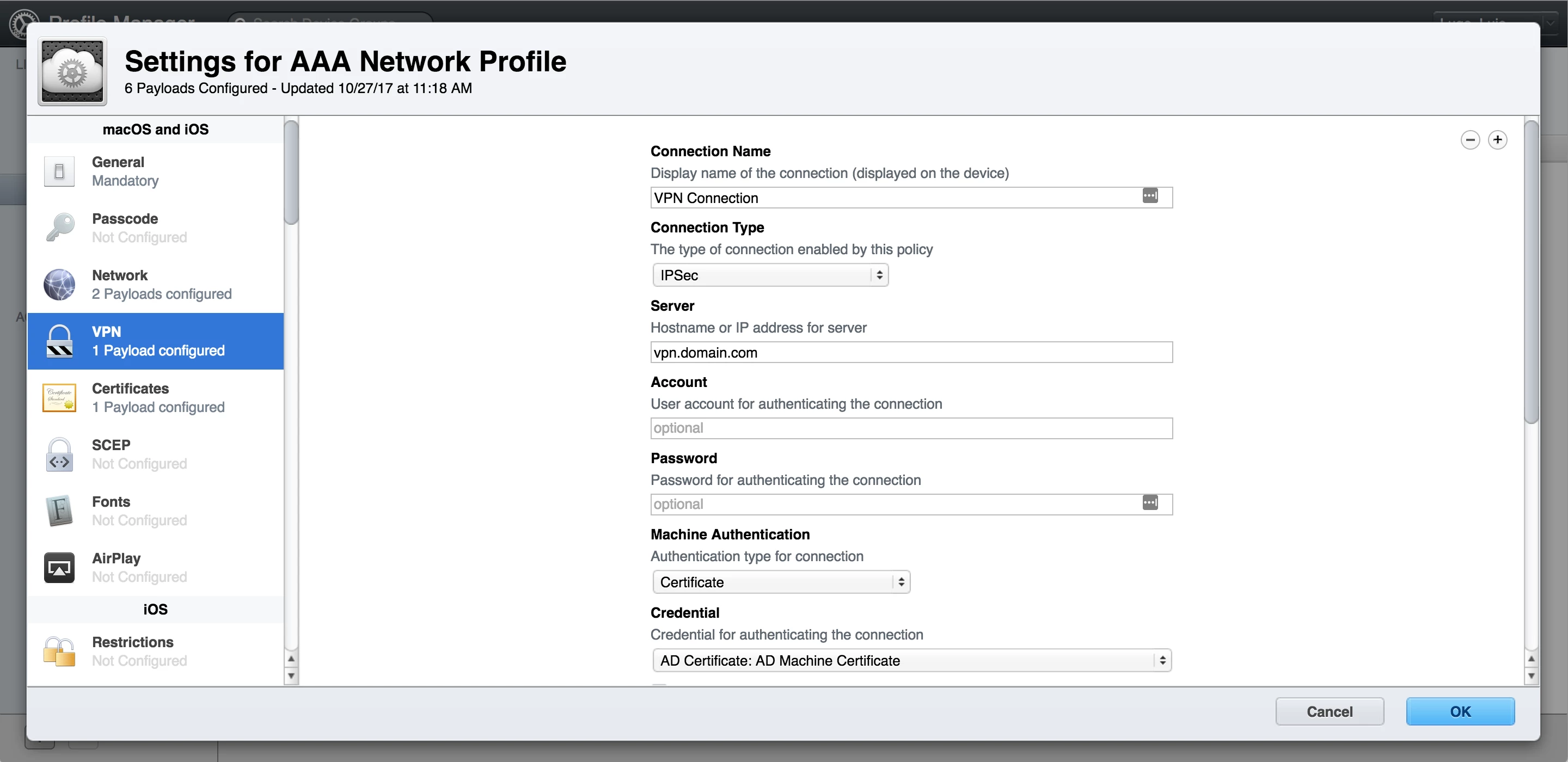1568x762 pixels.
Task: Select the VPN payload in sidebar
Action: (156, 341)
